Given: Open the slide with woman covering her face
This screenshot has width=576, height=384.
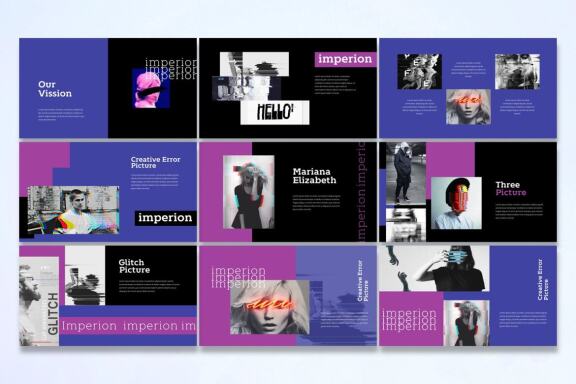Looking at the screenshot, I should tap(468, 296).
